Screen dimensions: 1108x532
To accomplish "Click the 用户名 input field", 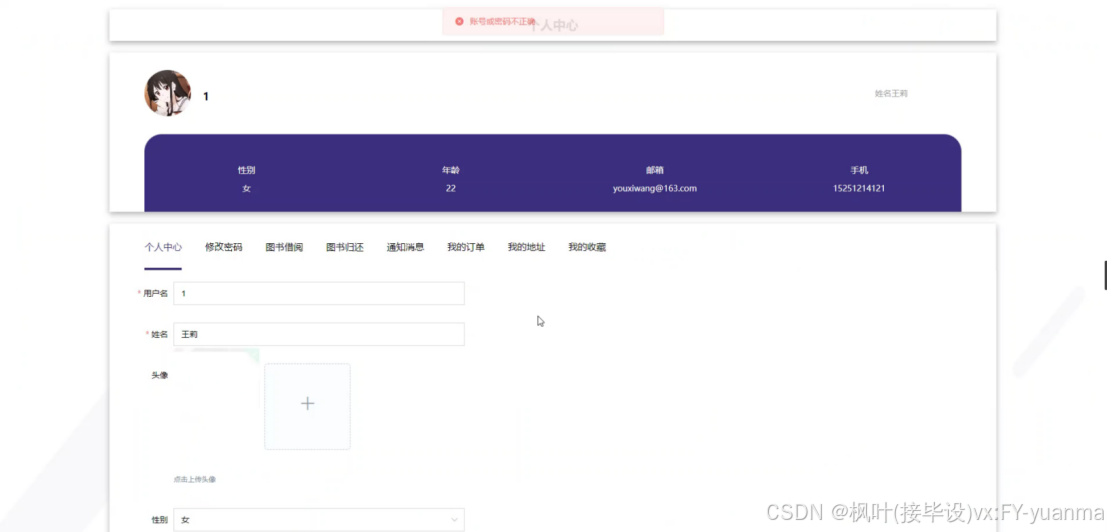I will [319, 293].
